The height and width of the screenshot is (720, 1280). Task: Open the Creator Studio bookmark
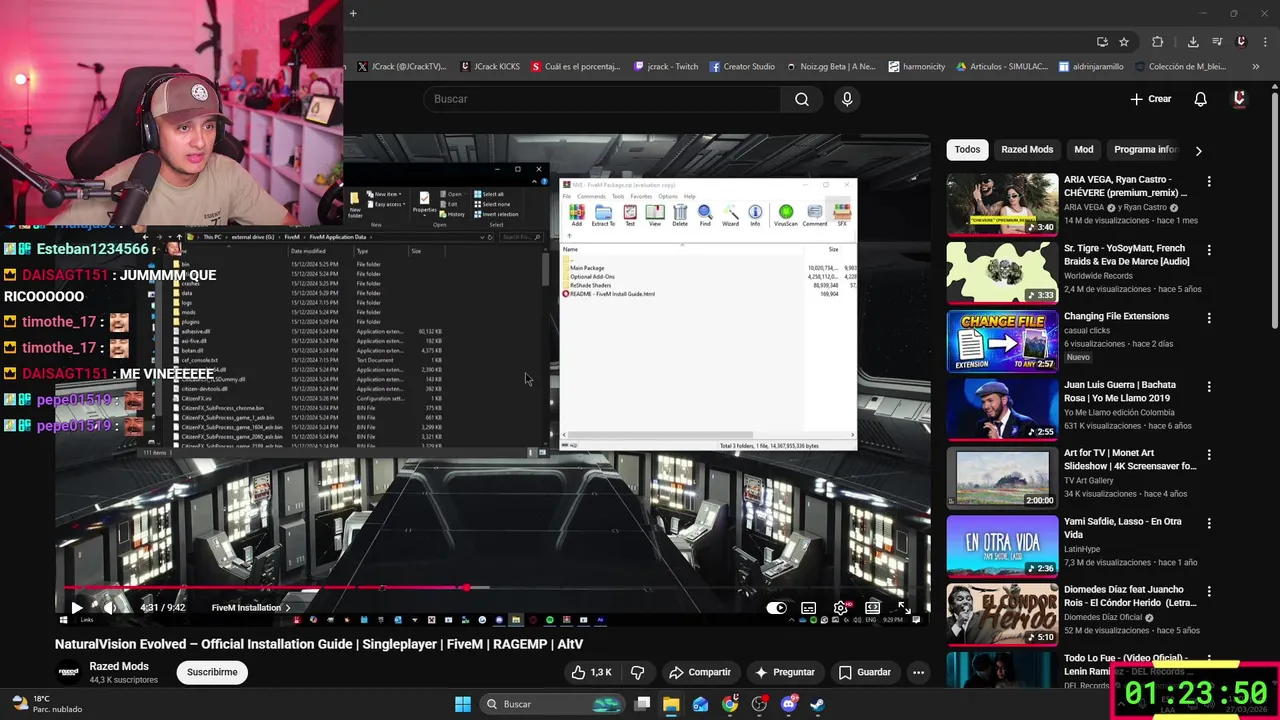point(742,67)
